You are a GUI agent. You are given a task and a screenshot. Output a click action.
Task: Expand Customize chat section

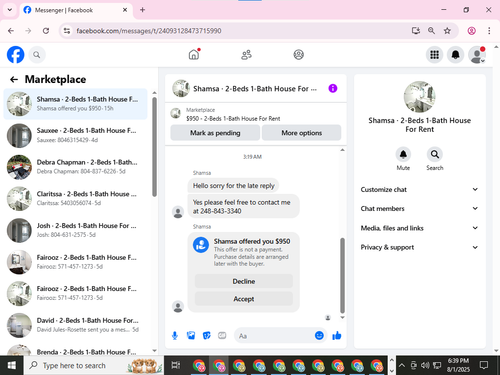(419, 189)
